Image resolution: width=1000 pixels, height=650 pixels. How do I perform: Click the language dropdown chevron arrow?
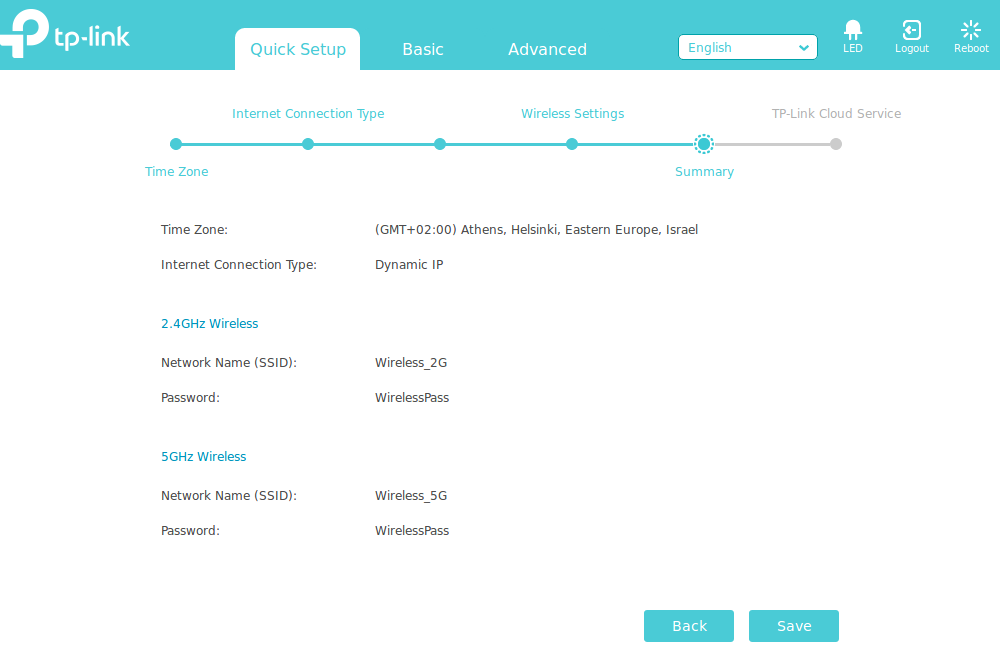(804, 48)
